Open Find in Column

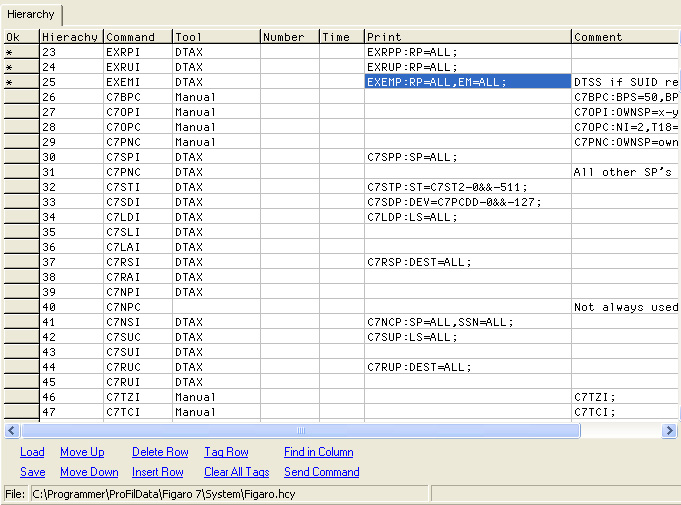[x=318, y=452]
